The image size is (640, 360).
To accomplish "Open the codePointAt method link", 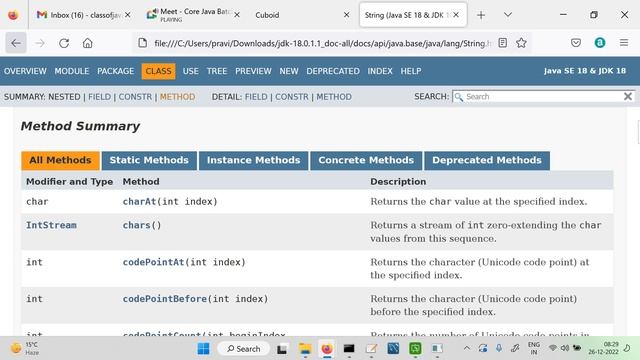I will pos(153,262).
